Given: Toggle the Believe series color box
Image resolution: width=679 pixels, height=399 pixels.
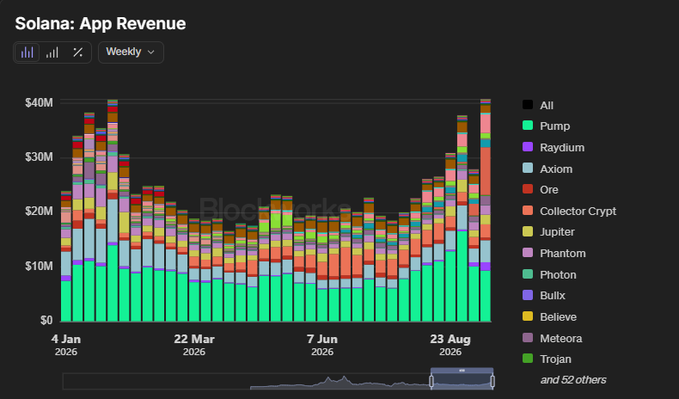Looking at the screenshot, I should pos(527,316).
